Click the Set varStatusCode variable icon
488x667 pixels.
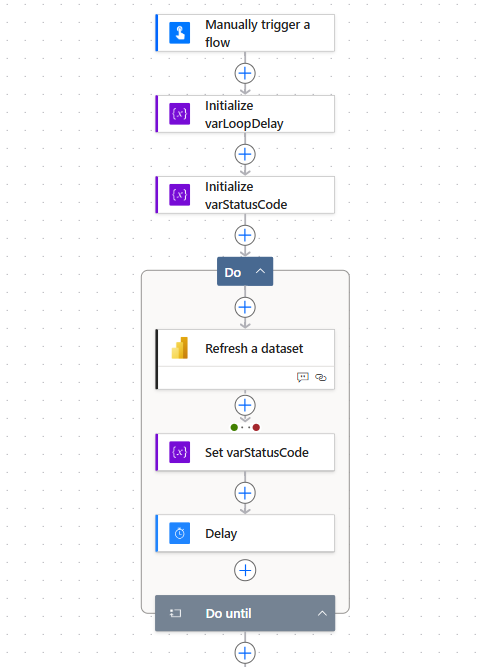(x=180, y=452)
